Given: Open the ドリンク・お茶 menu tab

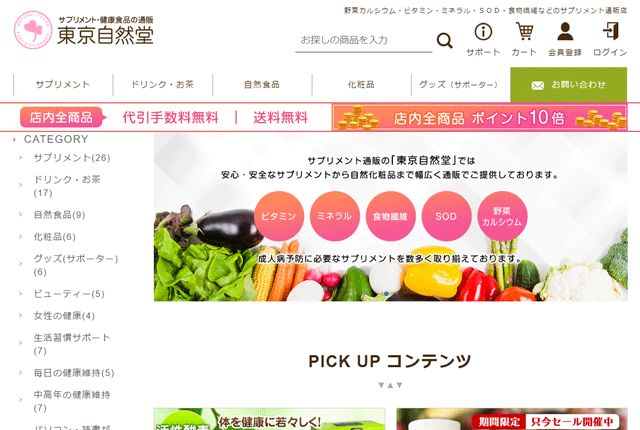Looking at the screenshot, I should click(x=162, y=84).
